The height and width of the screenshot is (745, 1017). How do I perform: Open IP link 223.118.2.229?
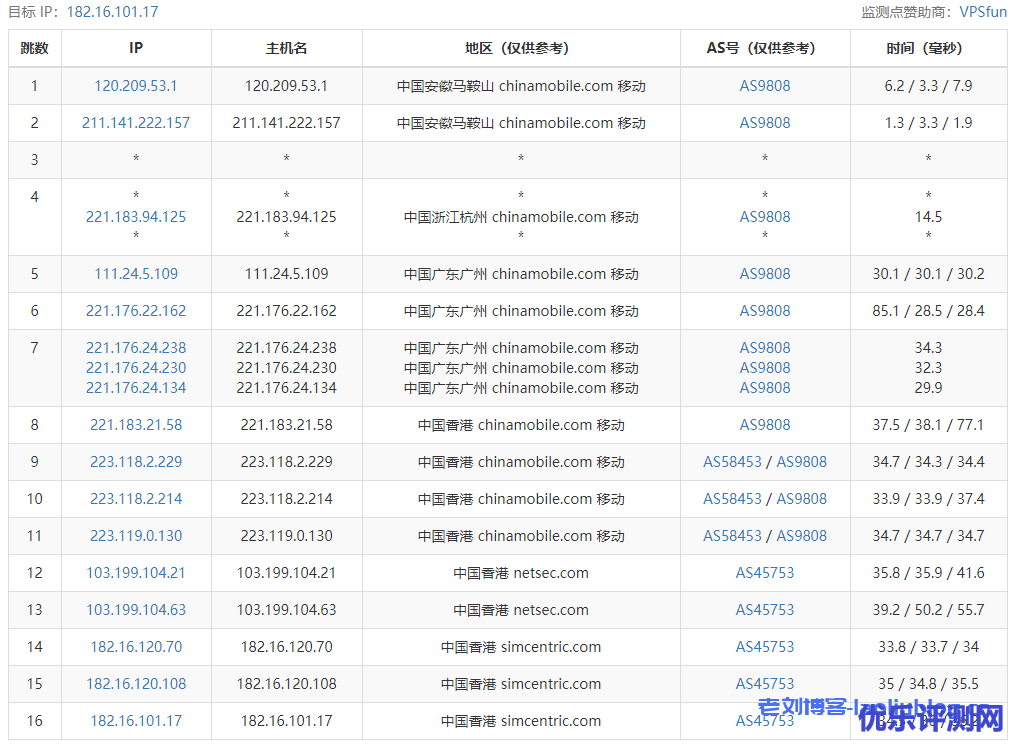pos(136,462)
